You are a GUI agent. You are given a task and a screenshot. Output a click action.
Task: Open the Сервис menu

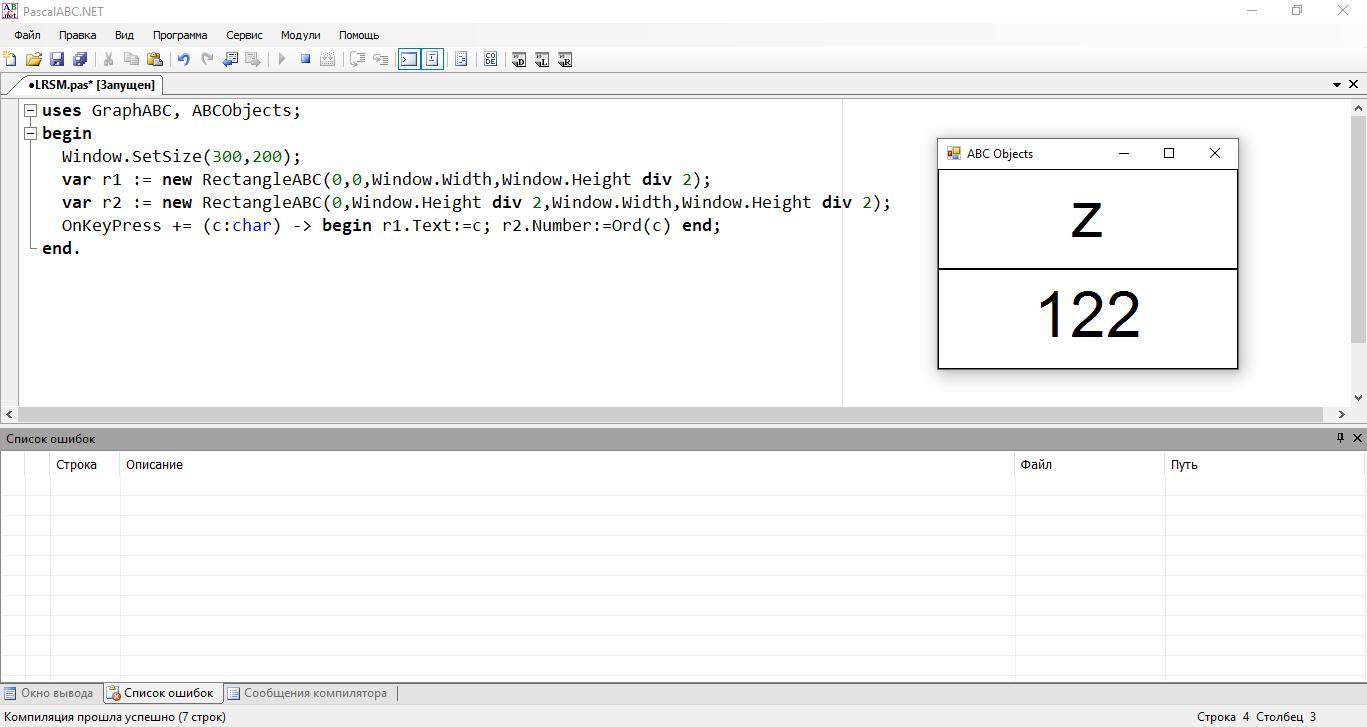coord(244,35)
